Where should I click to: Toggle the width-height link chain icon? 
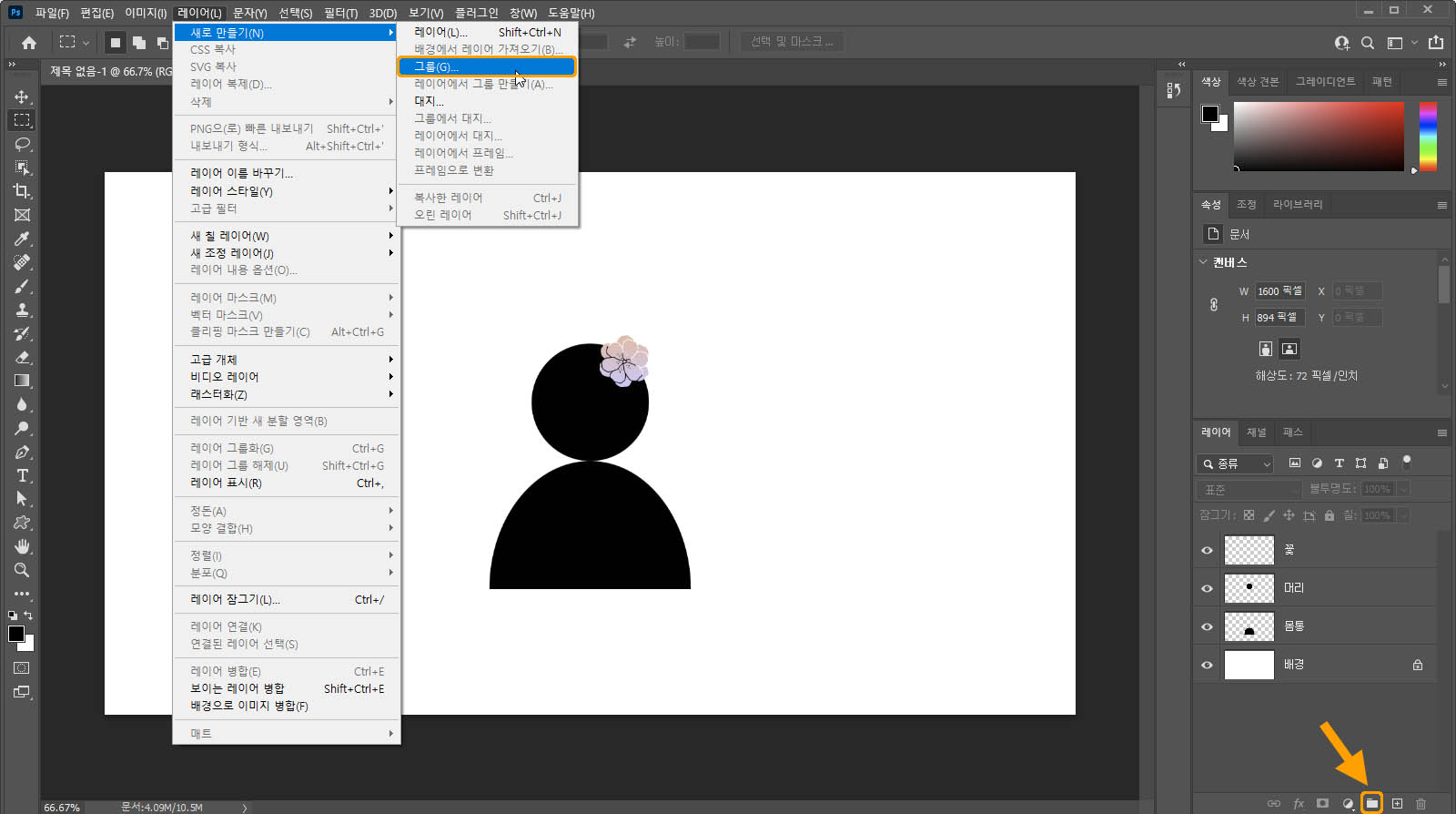(x=1214, y=304)
